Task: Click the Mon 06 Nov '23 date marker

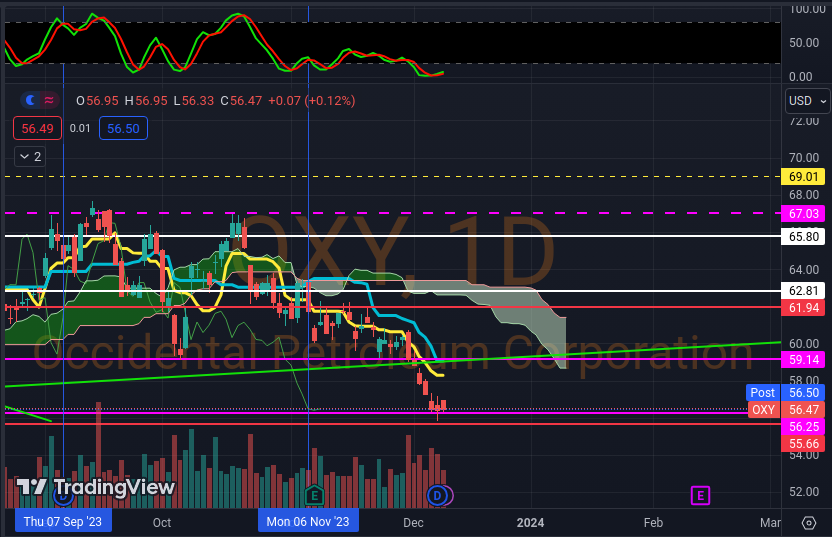Action: [x=308, y=522]
